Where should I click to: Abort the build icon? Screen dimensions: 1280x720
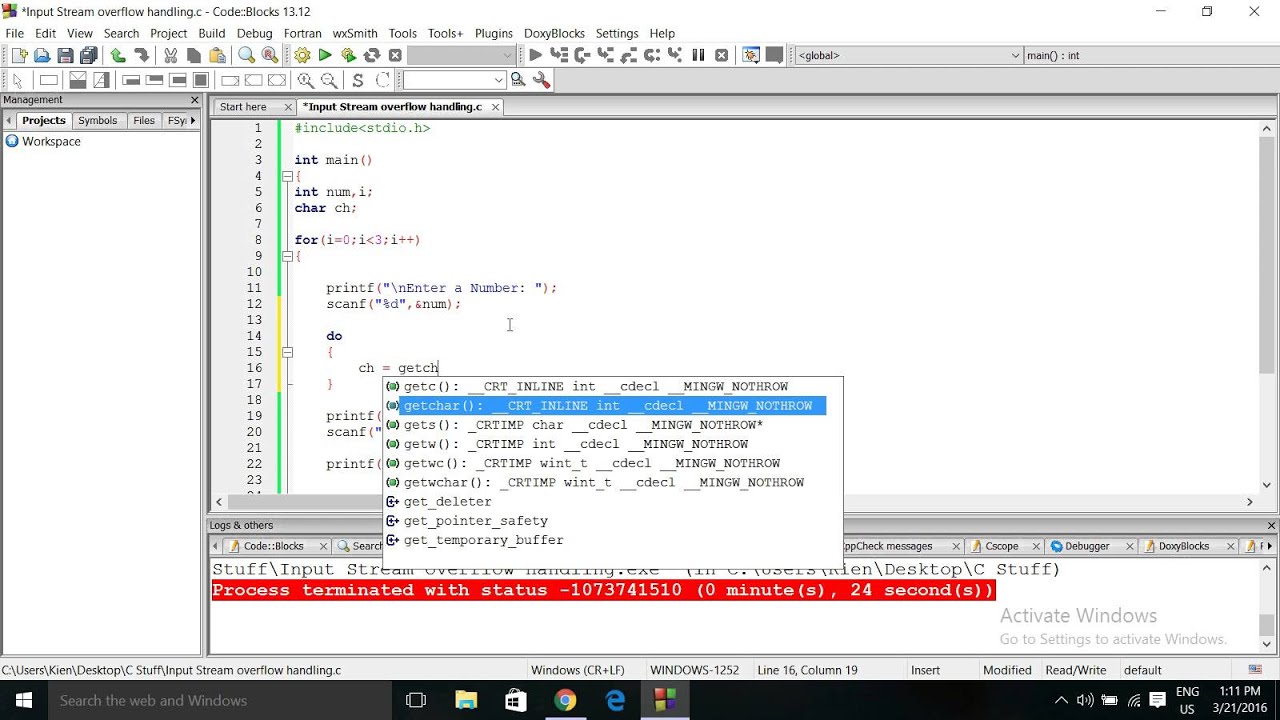(395, 56)
